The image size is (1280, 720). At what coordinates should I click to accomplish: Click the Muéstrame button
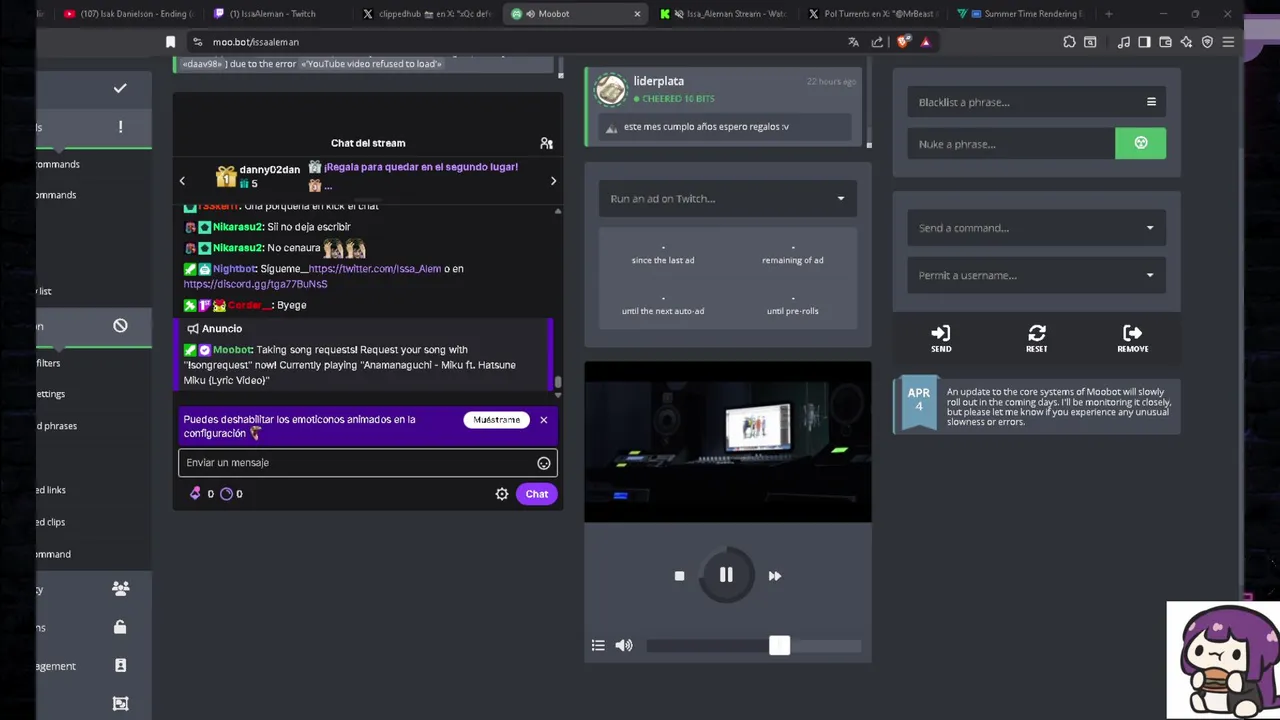tap(497, 420)
